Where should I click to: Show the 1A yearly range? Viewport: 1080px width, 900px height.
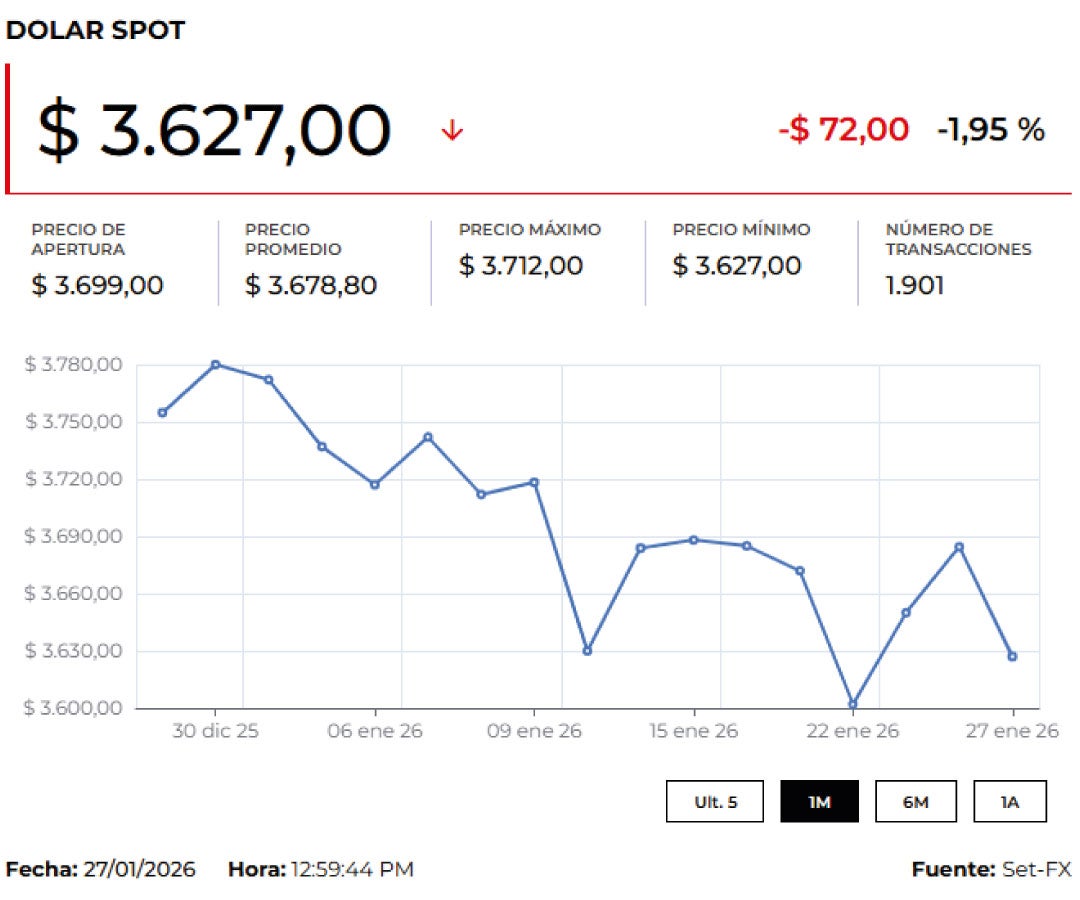(1009, 801)
